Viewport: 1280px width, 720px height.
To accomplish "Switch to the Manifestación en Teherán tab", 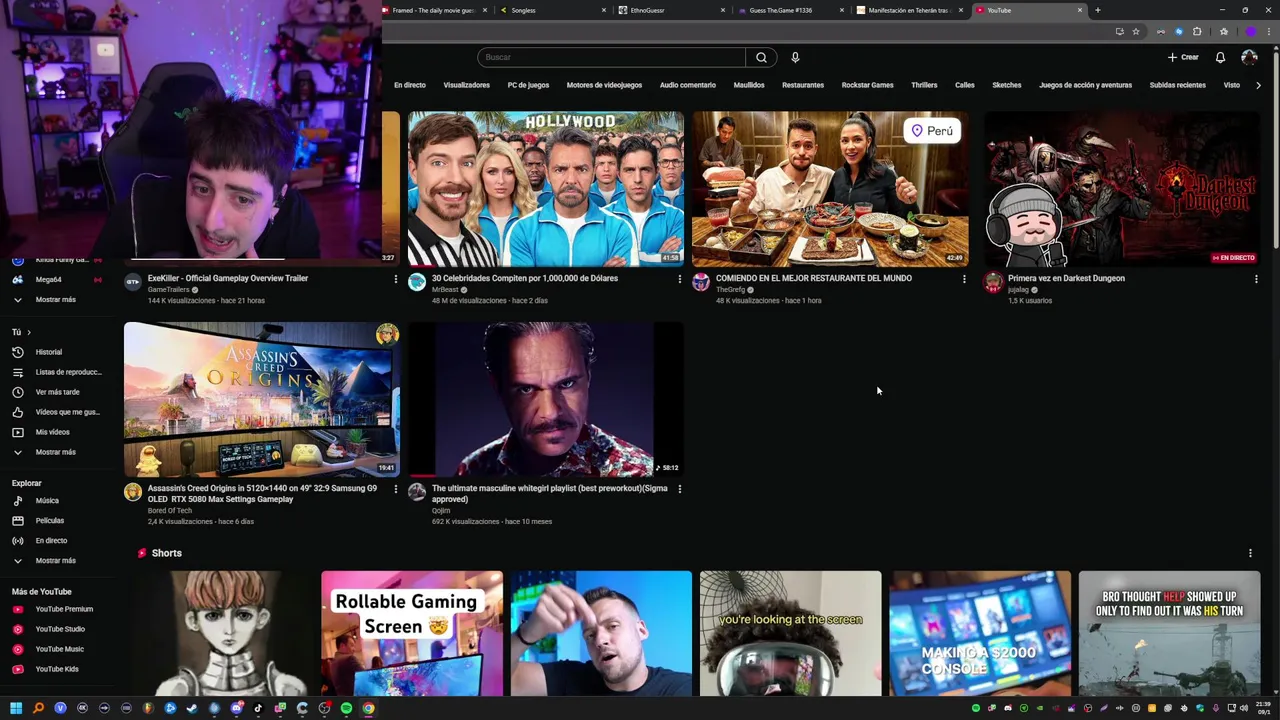I will 910,10.
